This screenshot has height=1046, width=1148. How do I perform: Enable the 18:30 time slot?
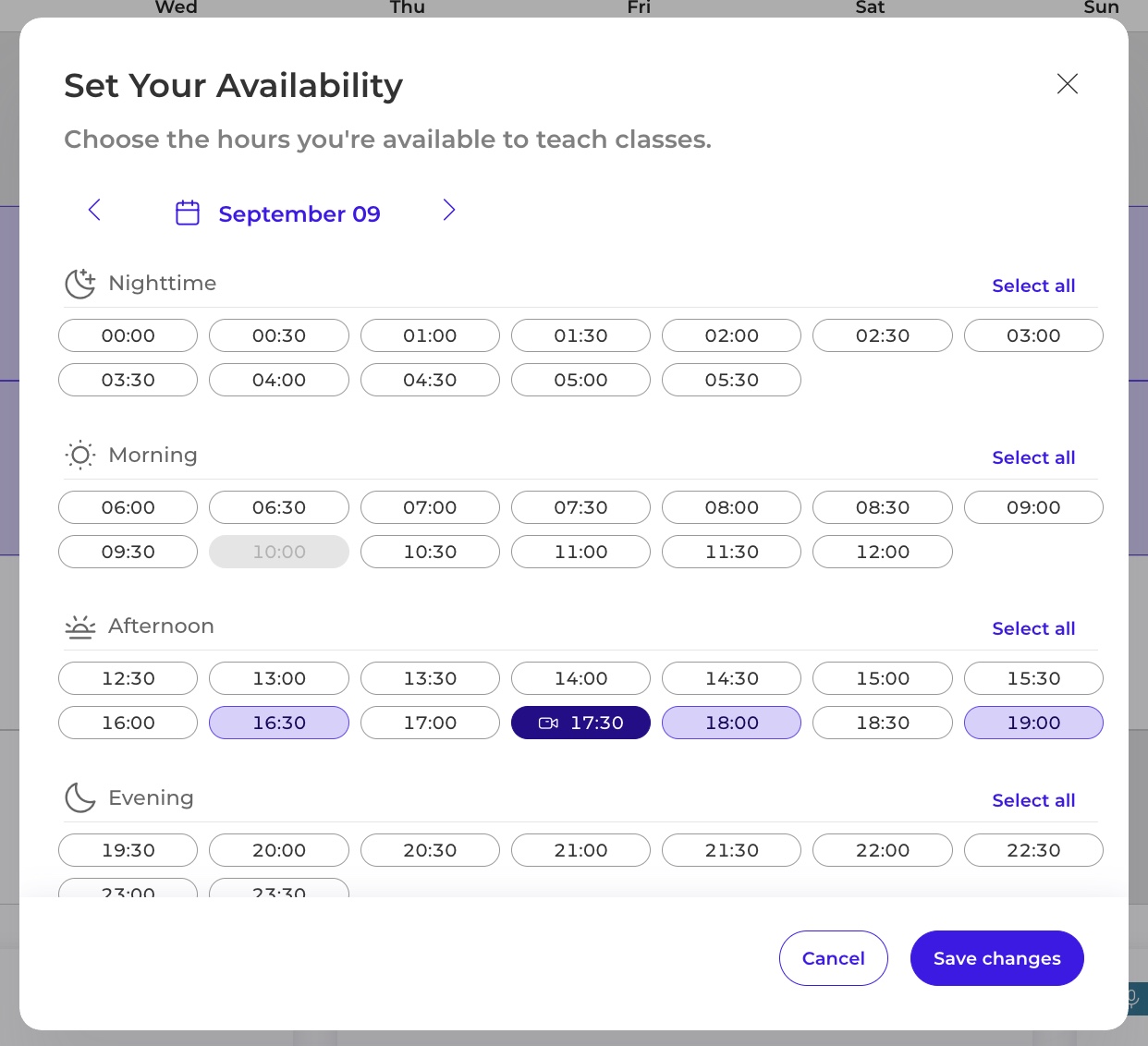click(883, 723)
